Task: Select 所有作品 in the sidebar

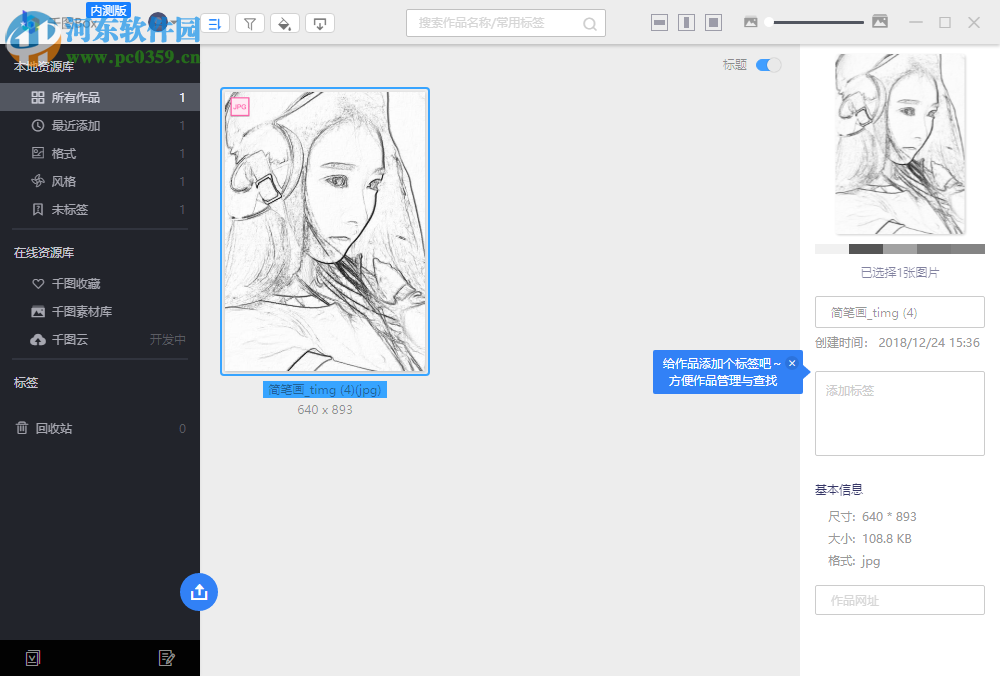Action: [99, 98]
